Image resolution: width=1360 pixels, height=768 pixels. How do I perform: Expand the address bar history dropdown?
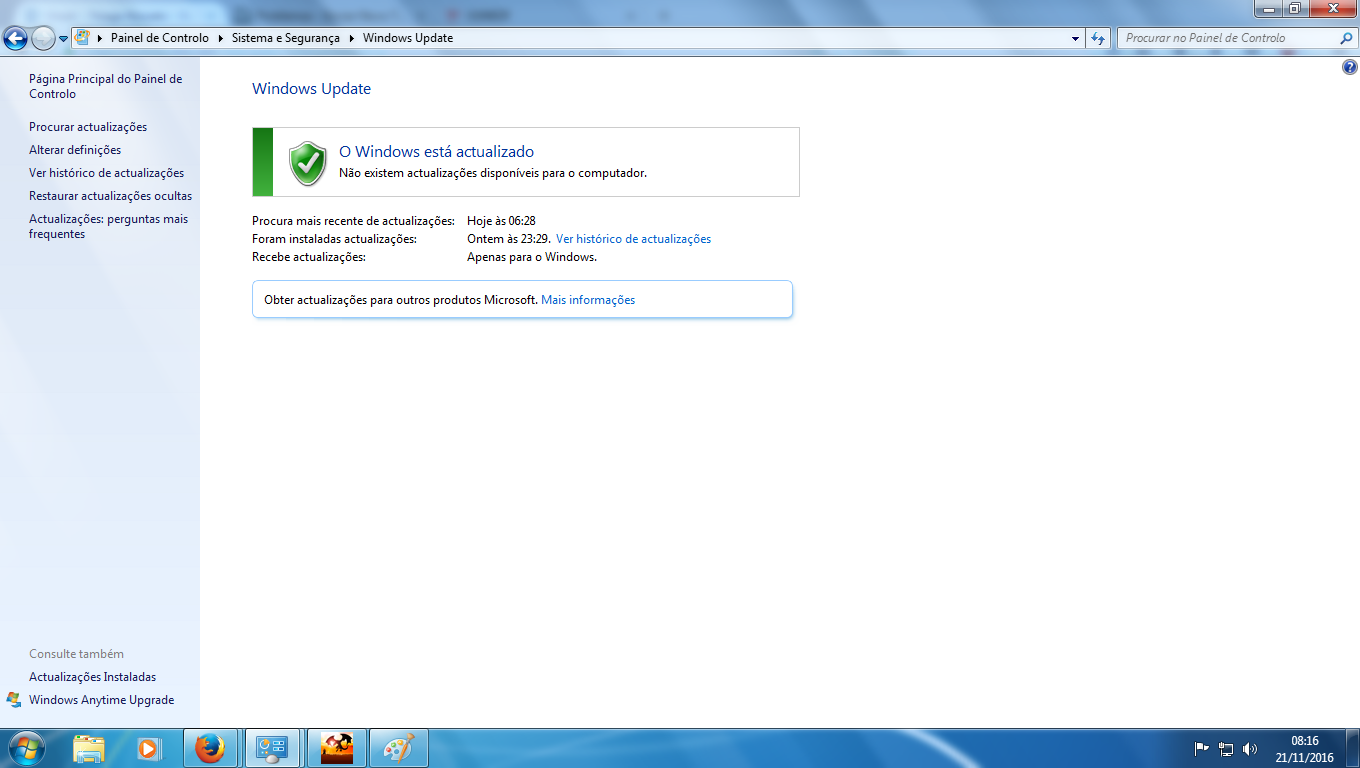coord(1075,38)
